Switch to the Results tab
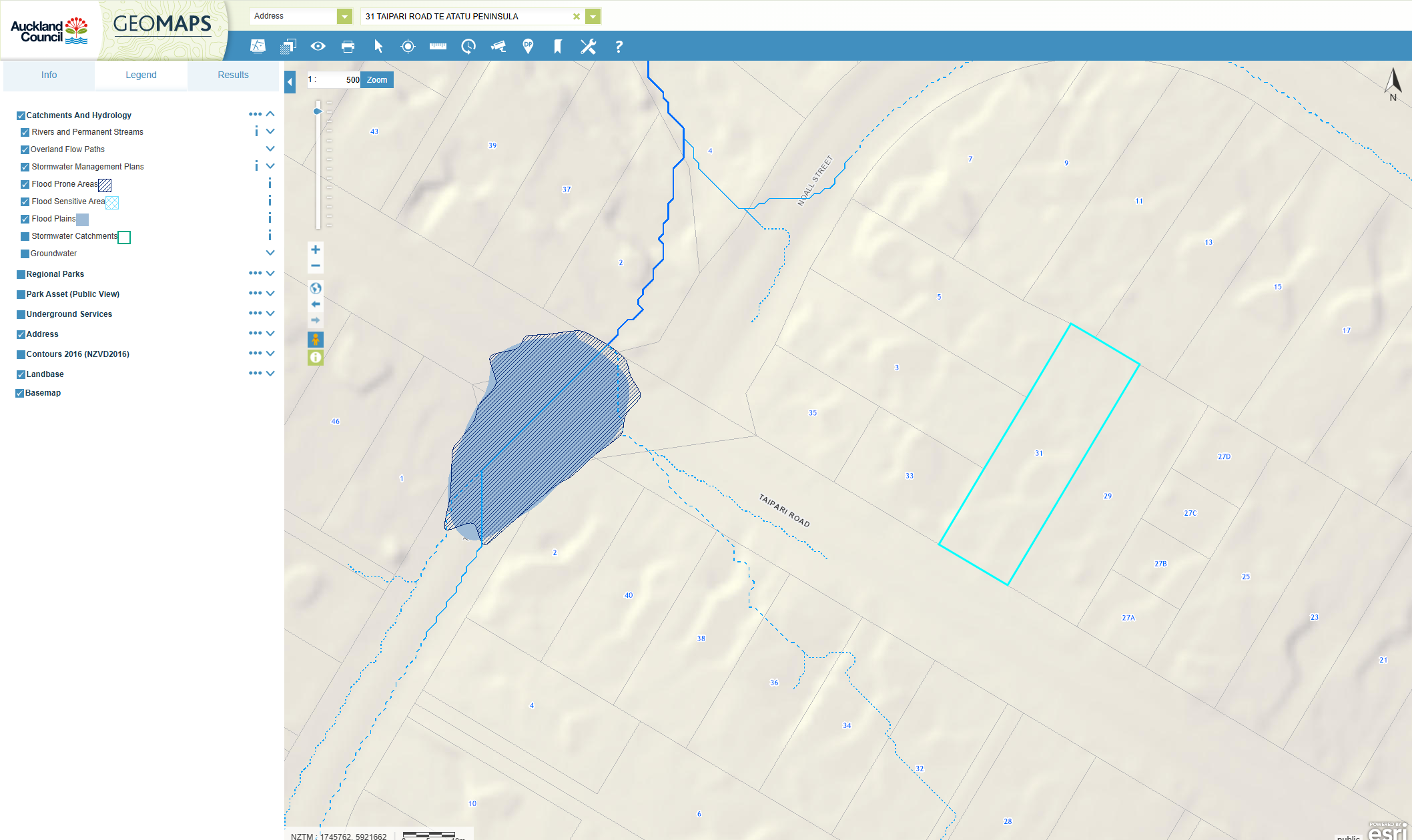 [x=233, y=75]
